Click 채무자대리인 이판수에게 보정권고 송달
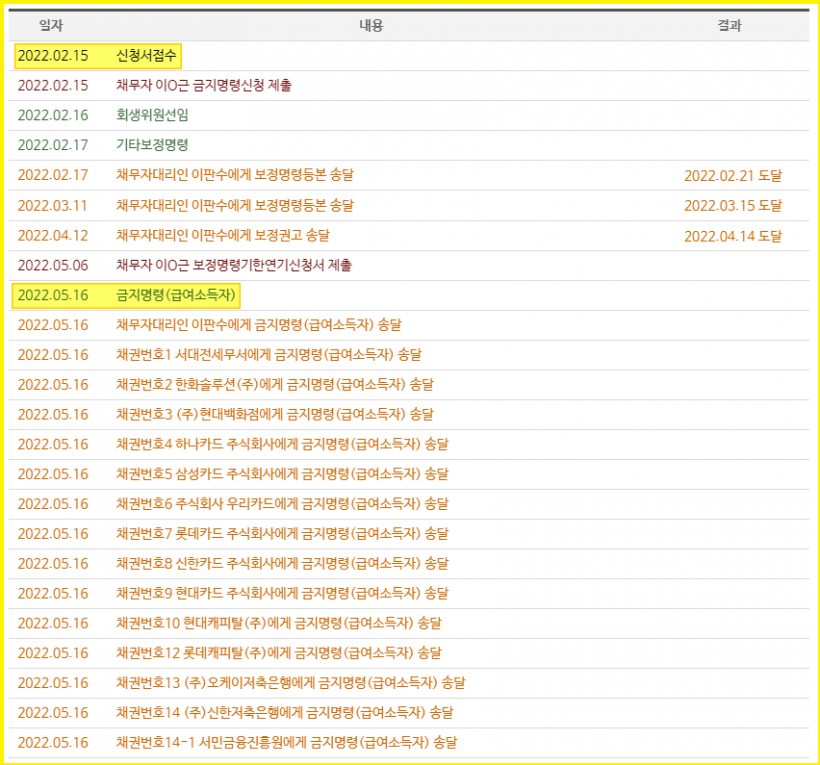Screen dimensions: 820x765 click(x=223, y=235)
